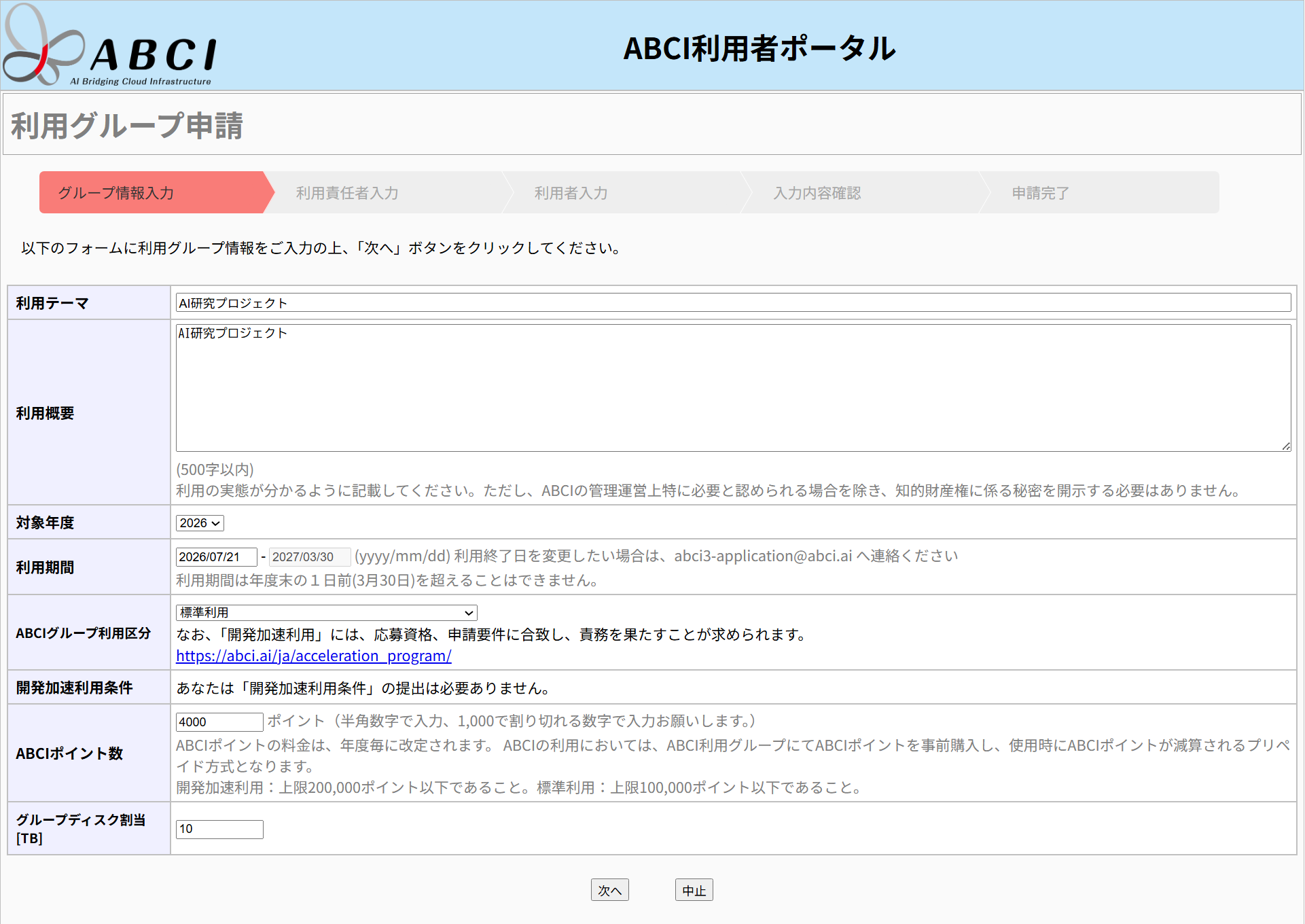The image size is (1305, 924).
Task: Select the 利用責任者入力 step
Action: click(387, 193)
